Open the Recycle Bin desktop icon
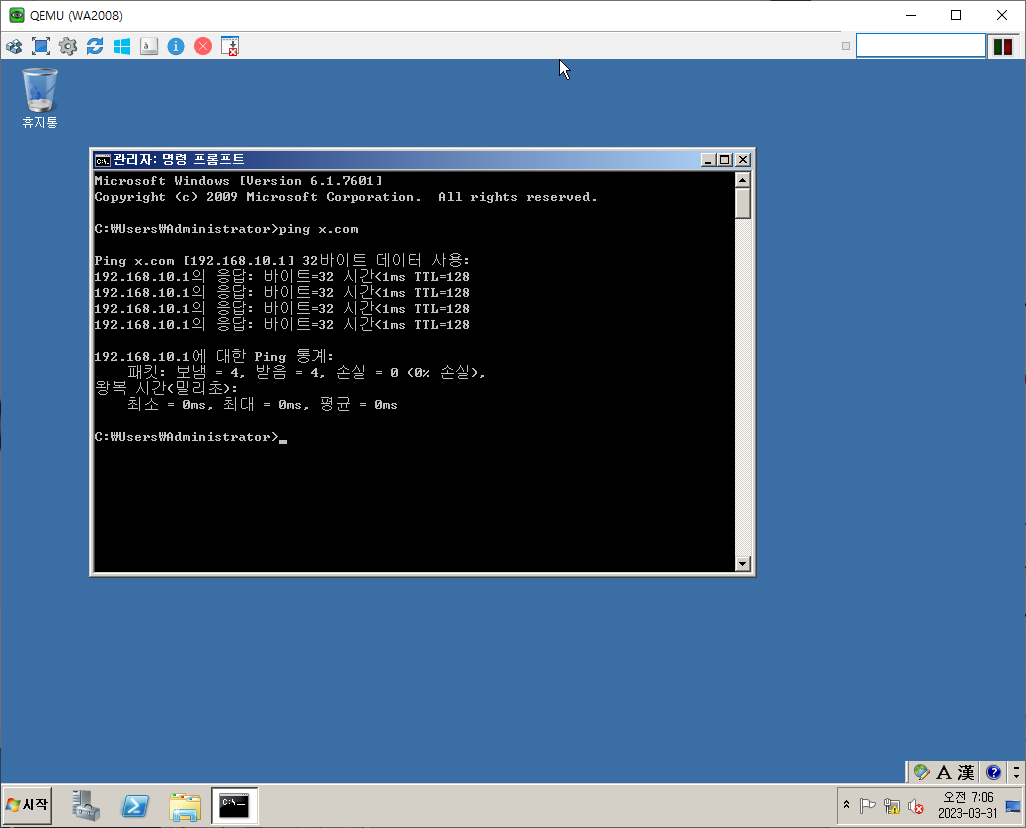 [39, 98]
